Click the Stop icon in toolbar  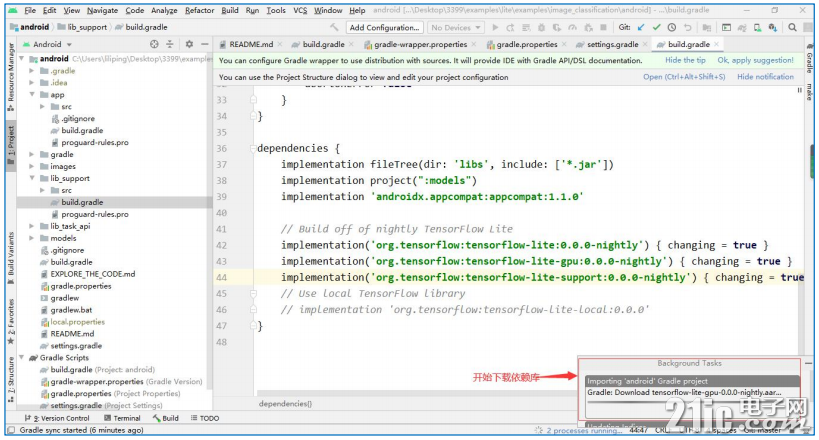tap(604, 27)
